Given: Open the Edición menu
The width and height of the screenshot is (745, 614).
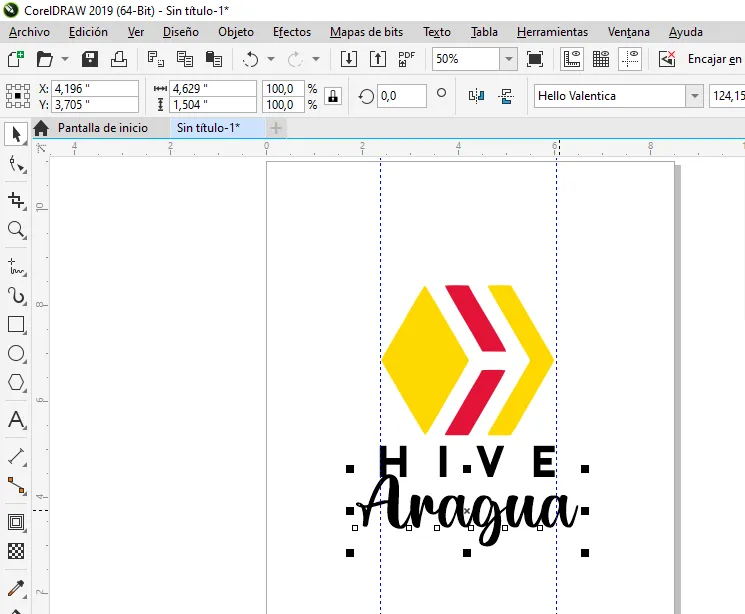Looking at the screenshot, I should coord(88,32).
